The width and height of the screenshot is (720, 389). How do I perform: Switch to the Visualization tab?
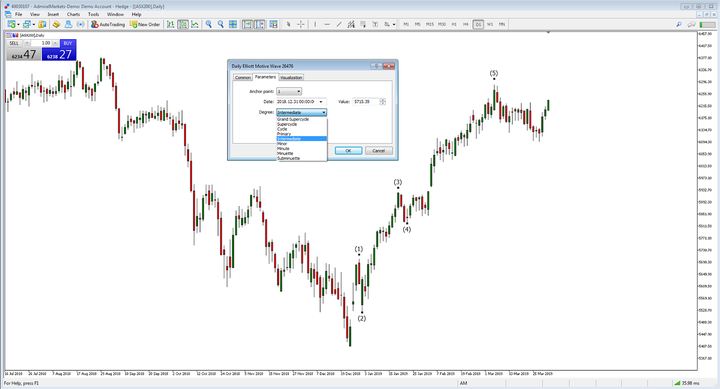click(x=291, y=78)
